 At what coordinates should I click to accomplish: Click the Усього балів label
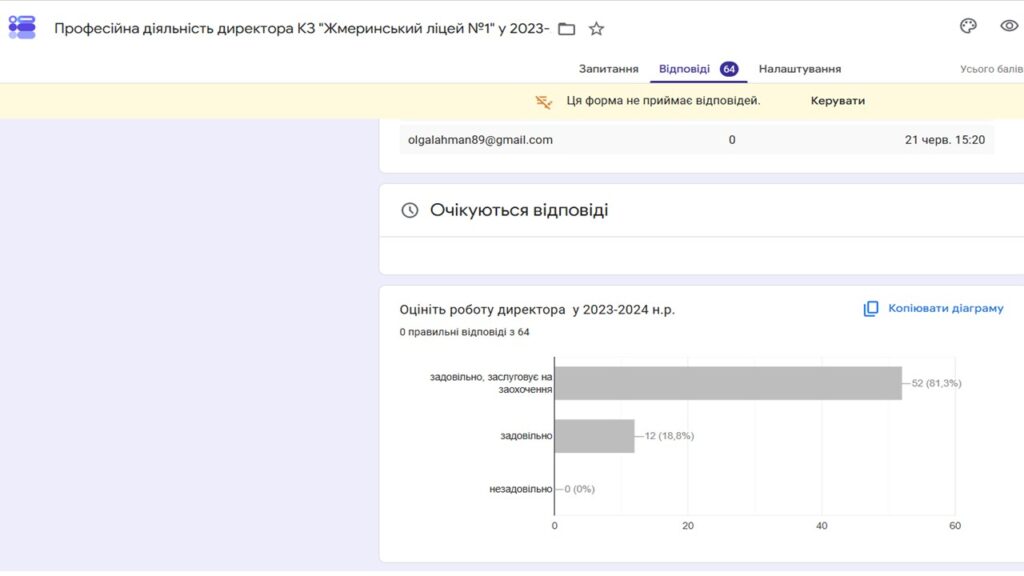click(991, 69)
